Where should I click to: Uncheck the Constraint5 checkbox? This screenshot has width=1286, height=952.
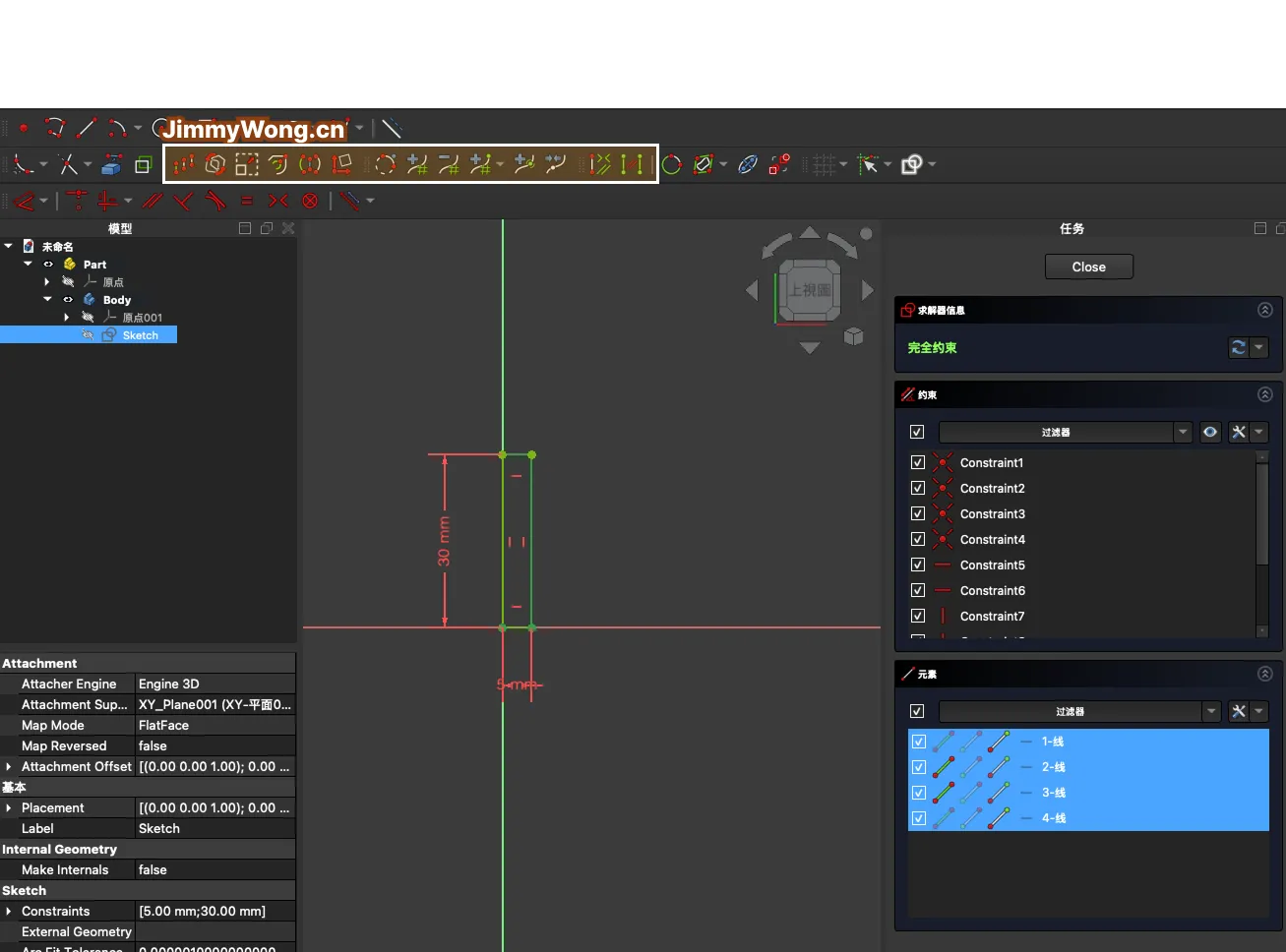(x=918, y=565)
